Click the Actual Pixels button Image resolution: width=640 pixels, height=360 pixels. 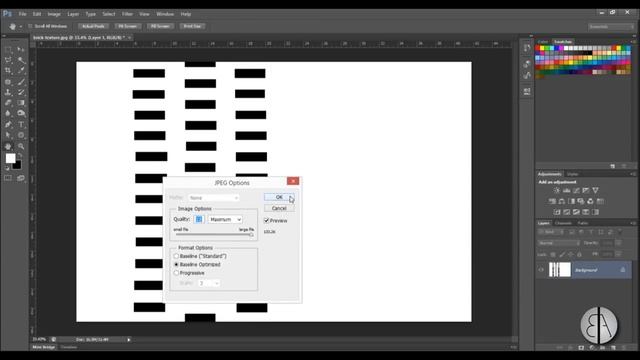93,26
